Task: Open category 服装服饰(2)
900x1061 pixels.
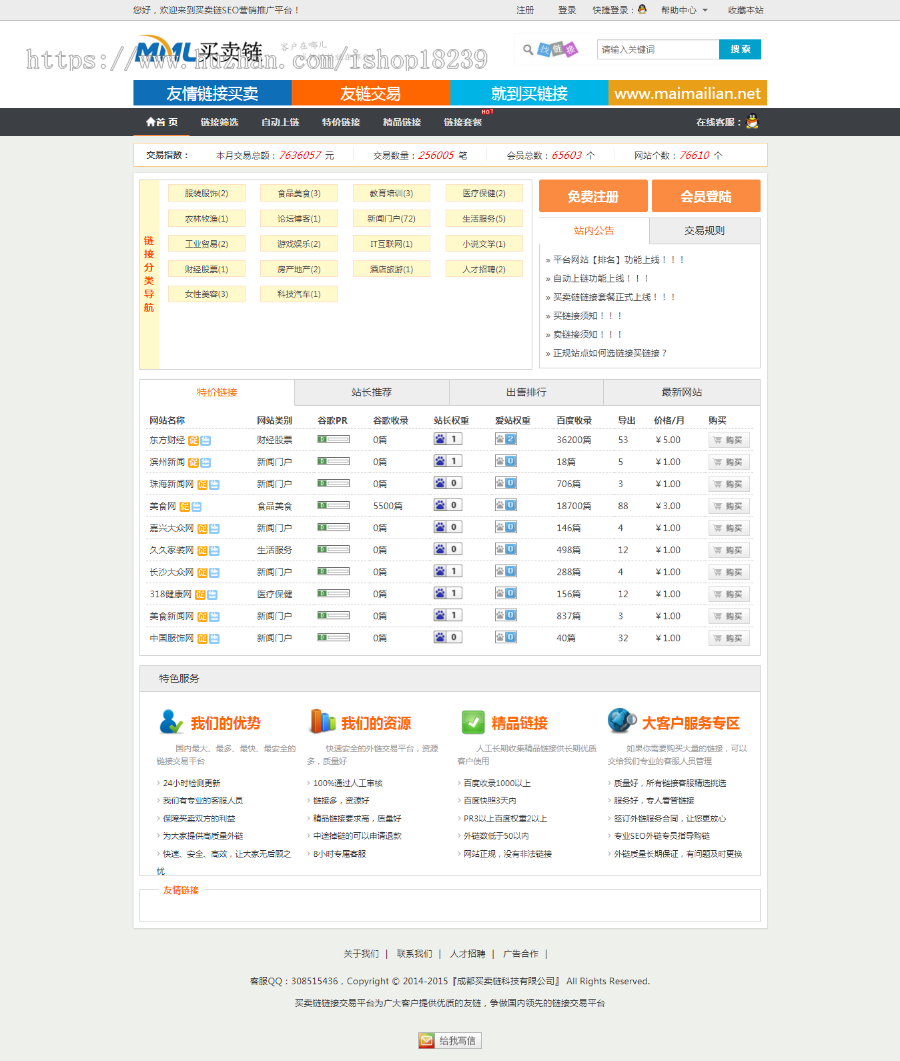Action: coord(206,194)
